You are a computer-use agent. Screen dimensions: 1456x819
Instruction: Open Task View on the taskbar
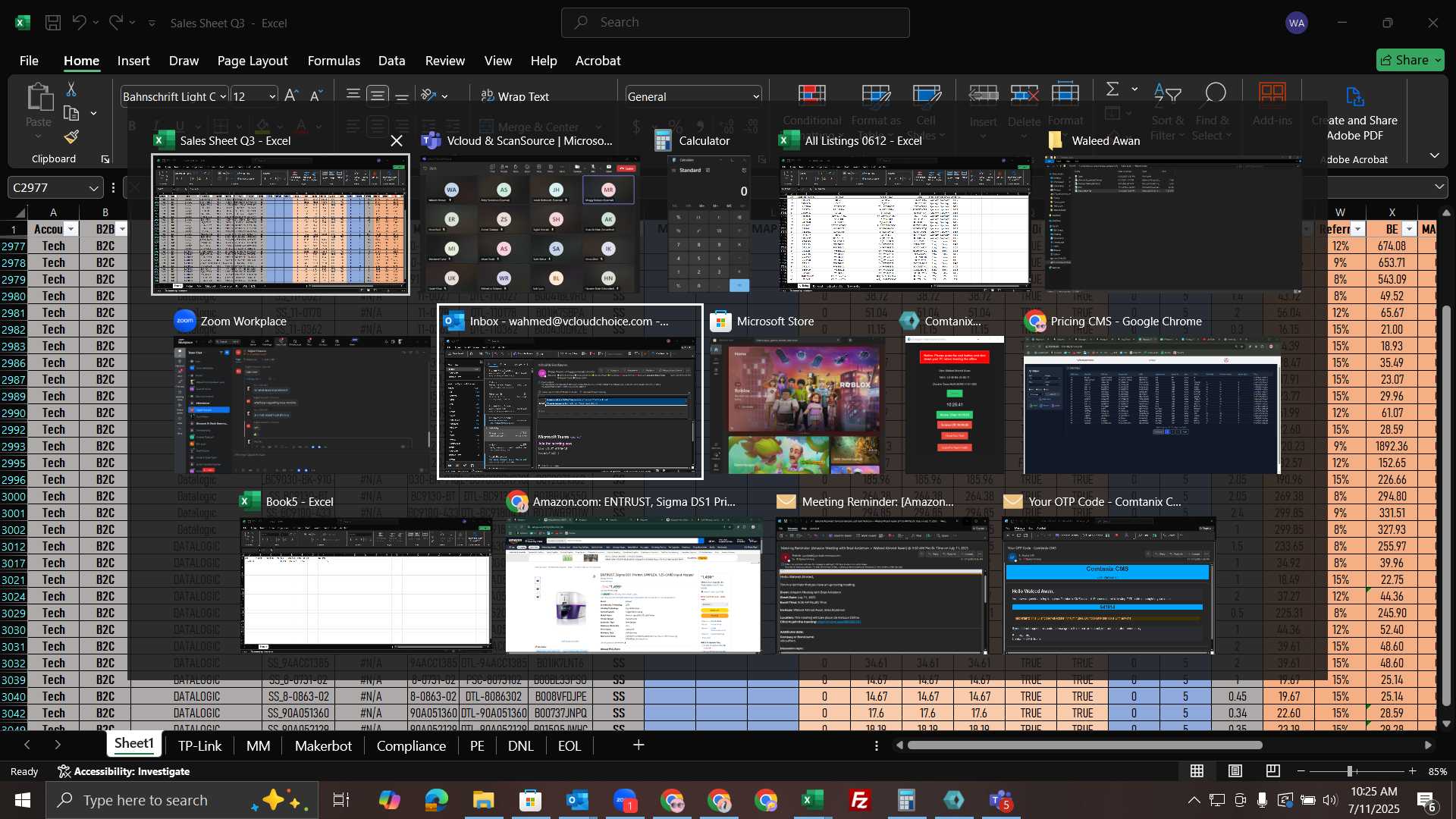click(341, 800)
